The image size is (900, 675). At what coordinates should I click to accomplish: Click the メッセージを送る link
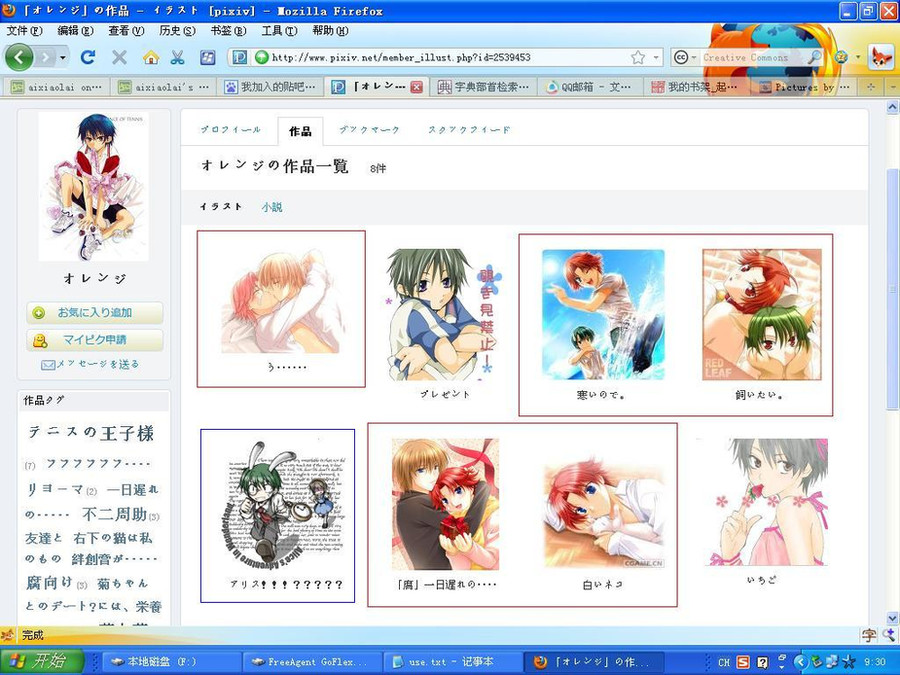[90, 364]
